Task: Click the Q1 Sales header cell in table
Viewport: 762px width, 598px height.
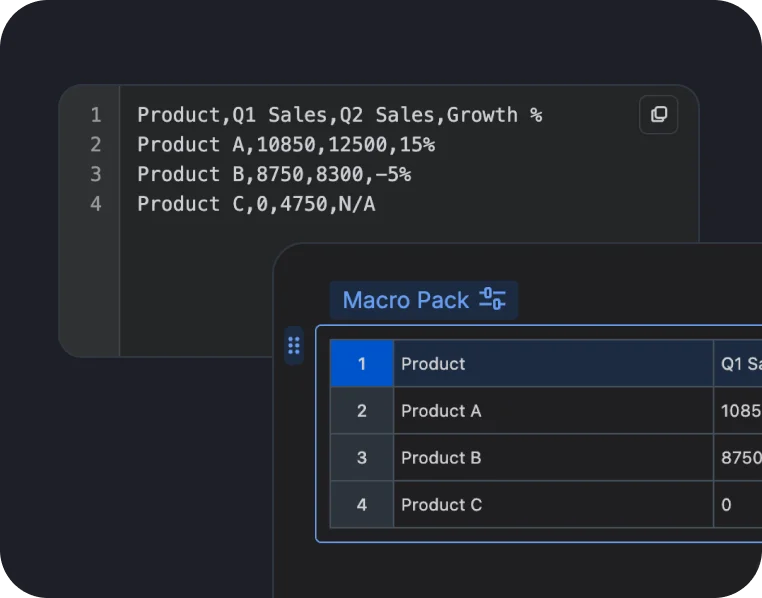Action: [738, 363]
